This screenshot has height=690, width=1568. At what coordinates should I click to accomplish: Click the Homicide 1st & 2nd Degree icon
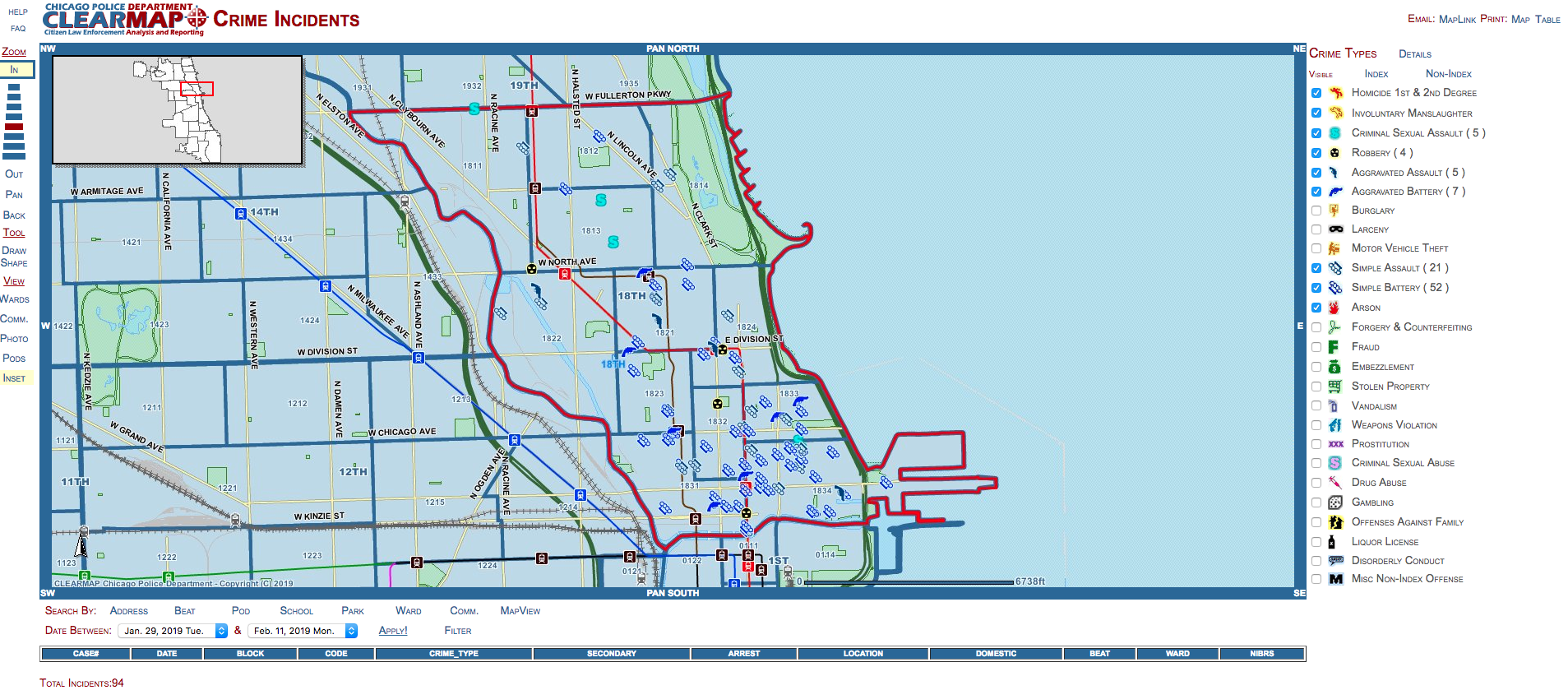tap(1335, 93)
